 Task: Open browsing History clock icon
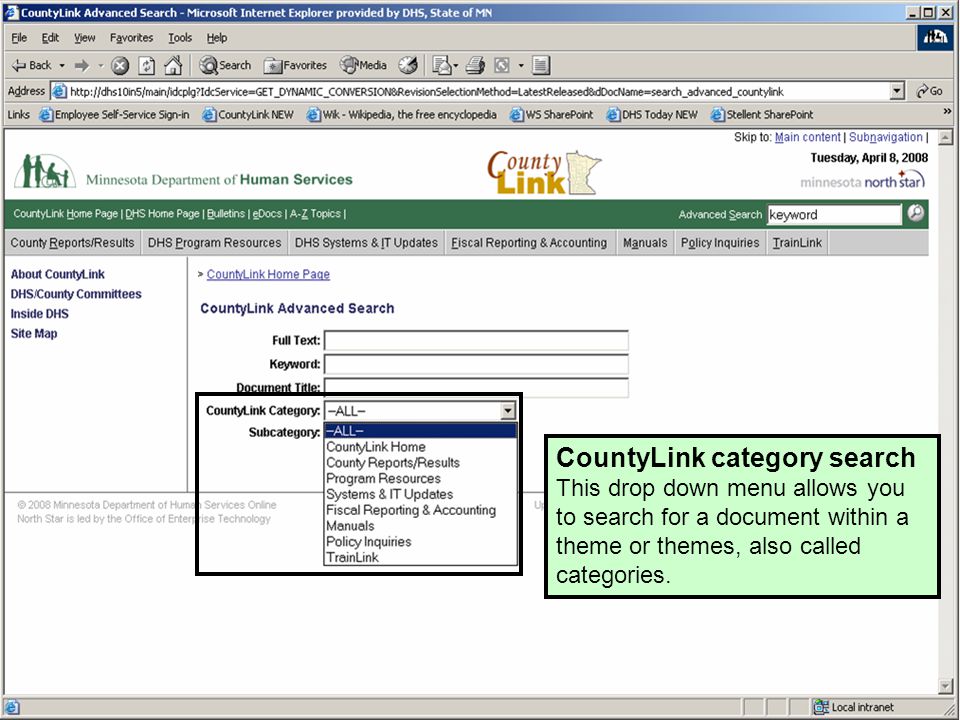(408, 65)
